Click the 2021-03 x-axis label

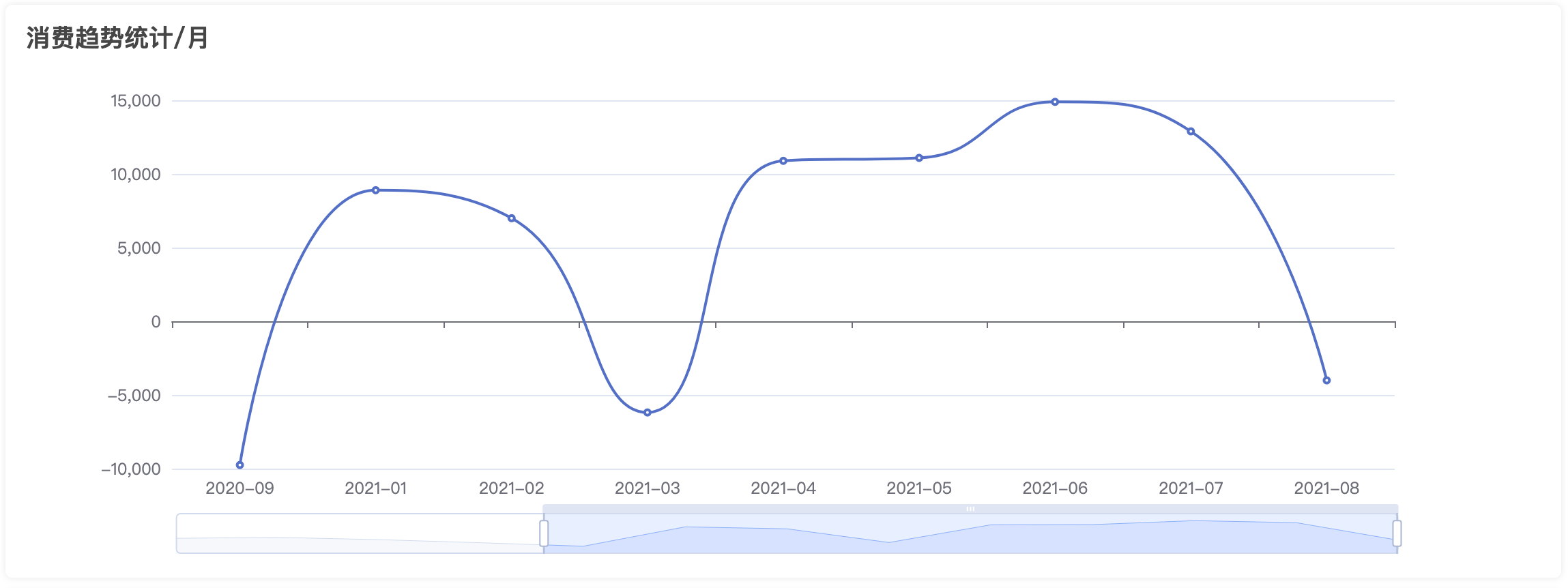(x=648, y=488)
